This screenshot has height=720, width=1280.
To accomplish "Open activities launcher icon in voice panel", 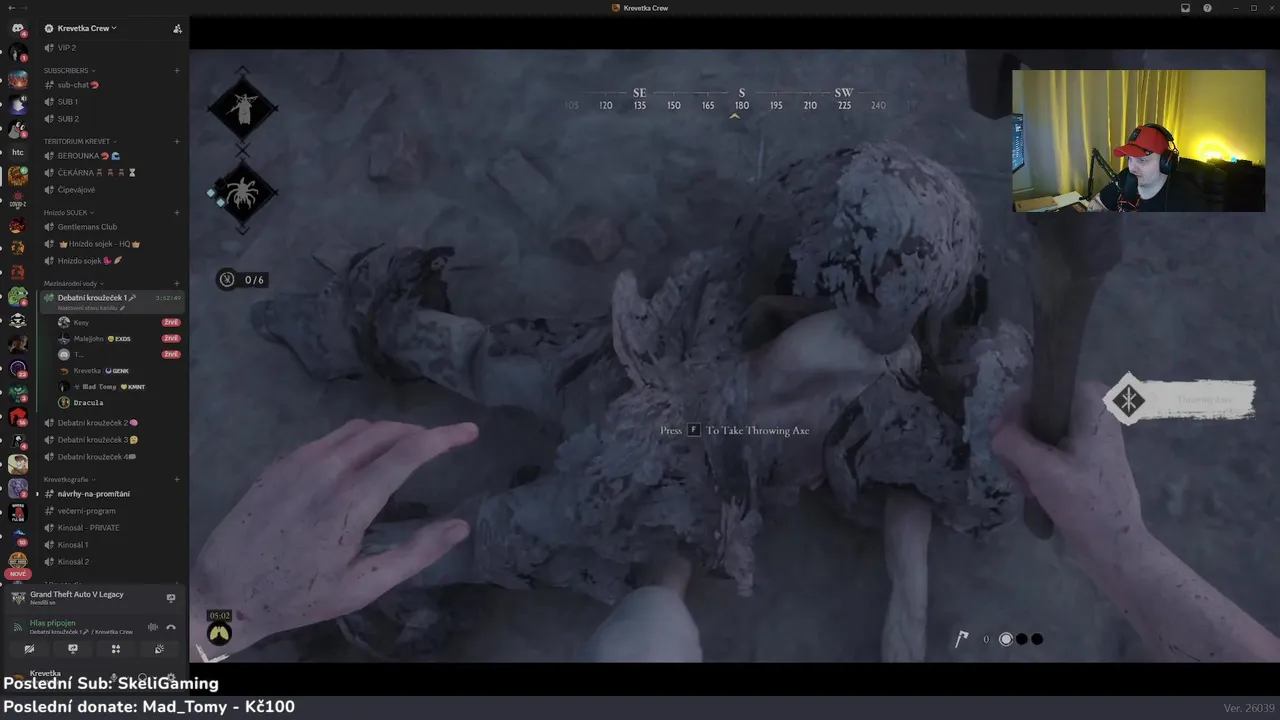I will click(x=116, y=649).
